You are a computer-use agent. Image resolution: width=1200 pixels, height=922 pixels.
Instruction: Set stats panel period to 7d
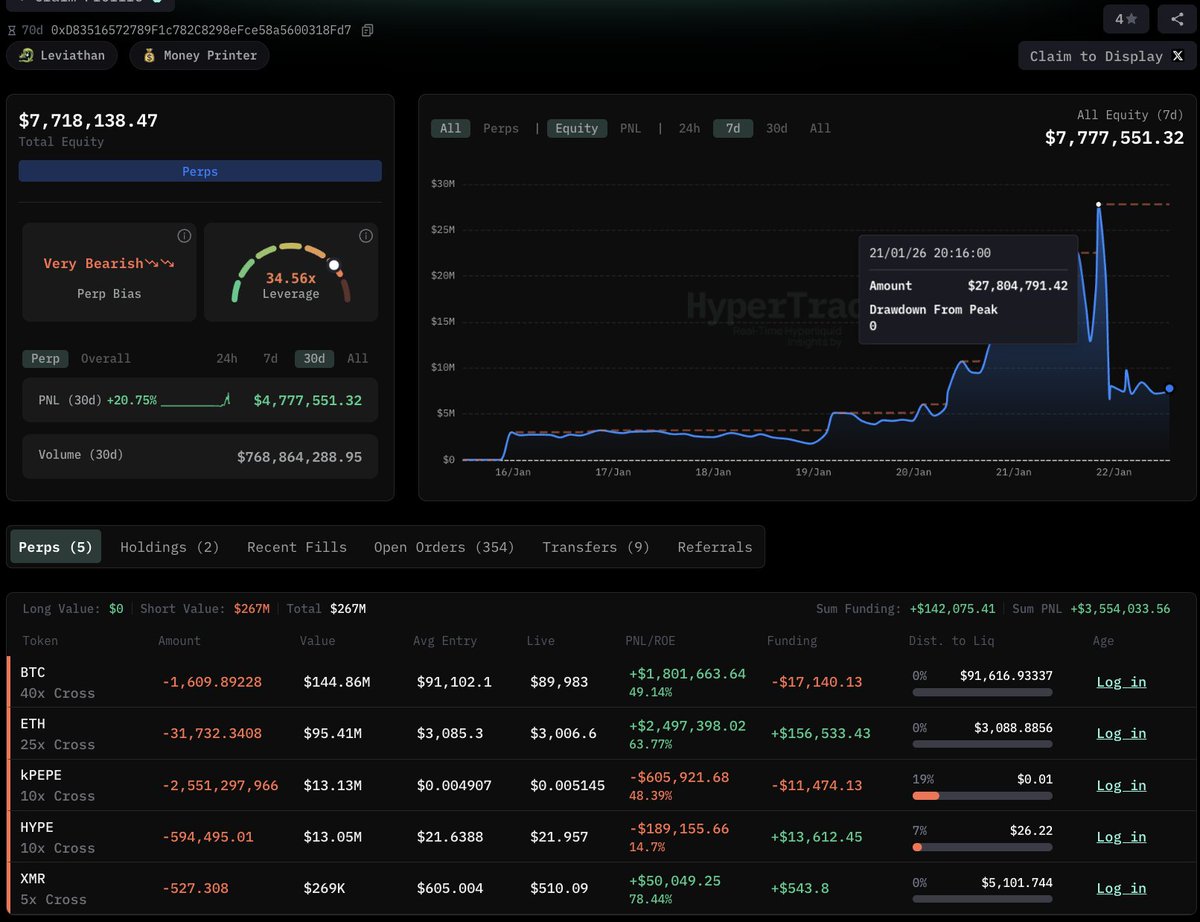click(x=270, y=358)
